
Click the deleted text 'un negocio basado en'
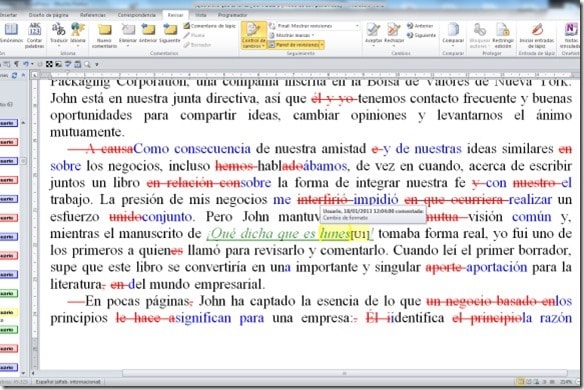(491, 301)
